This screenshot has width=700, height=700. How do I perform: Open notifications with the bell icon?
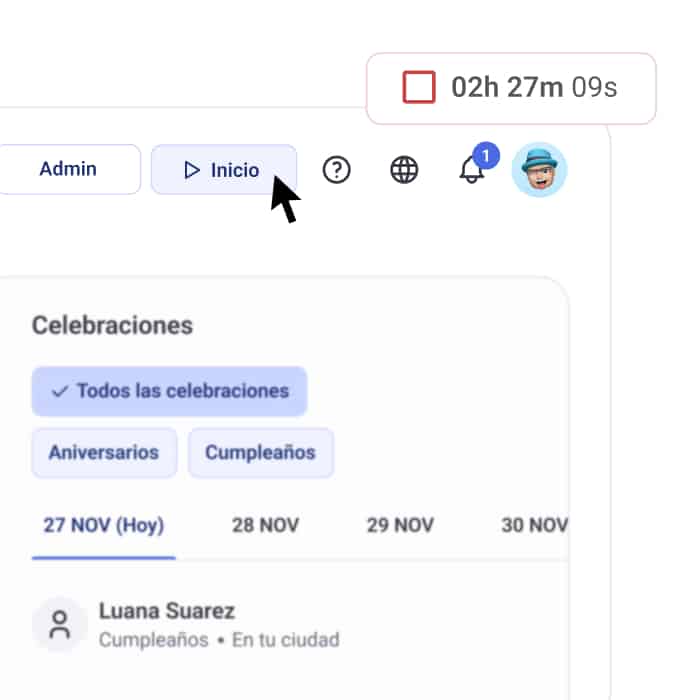[471, 171]
